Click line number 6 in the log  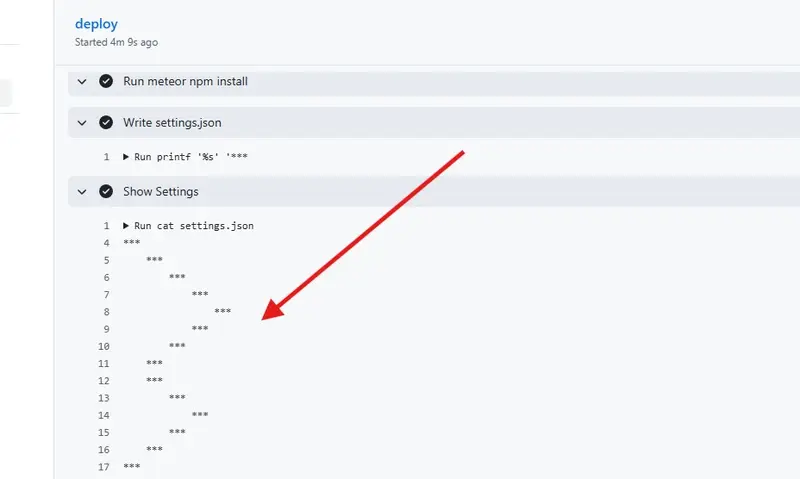click(x=106, y=278)
